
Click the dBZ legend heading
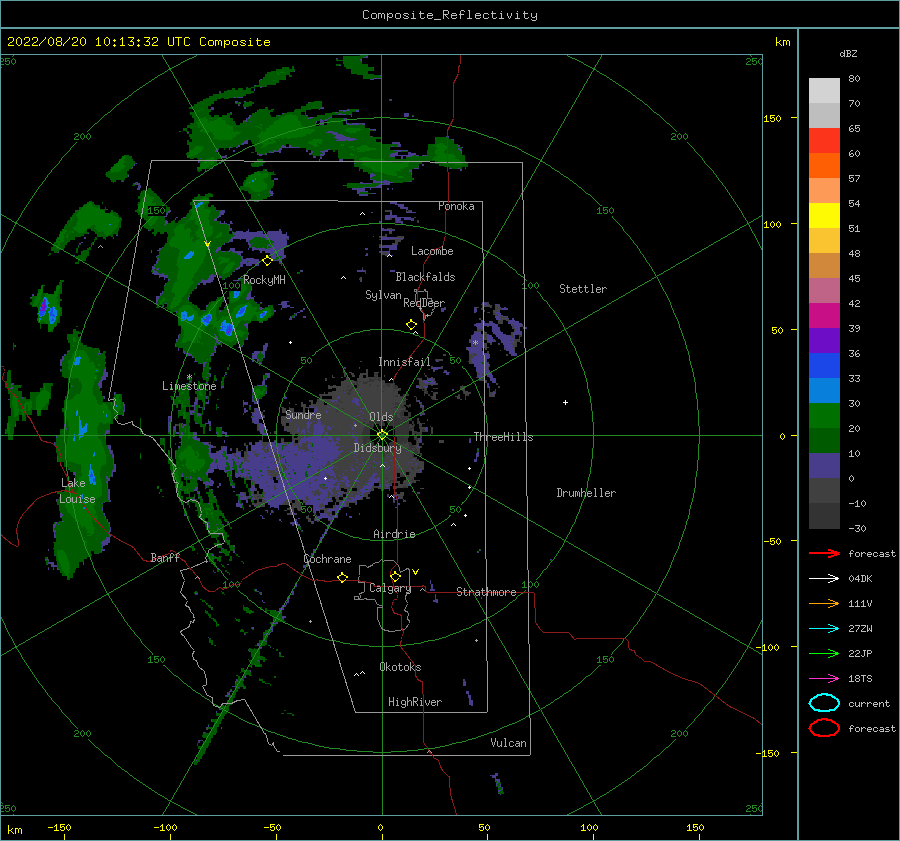click(848, 53)
